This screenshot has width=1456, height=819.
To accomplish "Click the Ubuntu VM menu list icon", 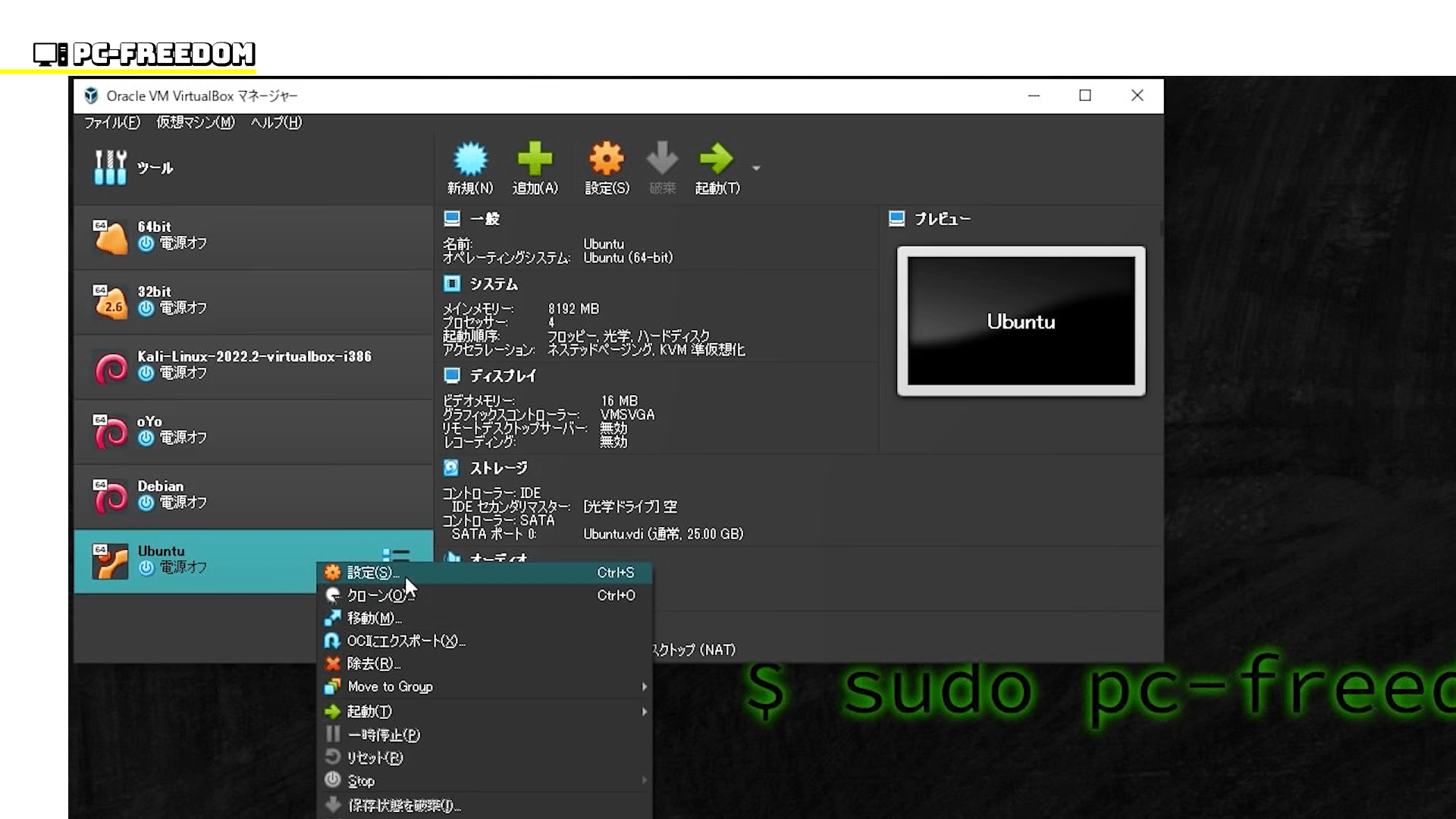I will pyautogui.click(x=396, y=555).
